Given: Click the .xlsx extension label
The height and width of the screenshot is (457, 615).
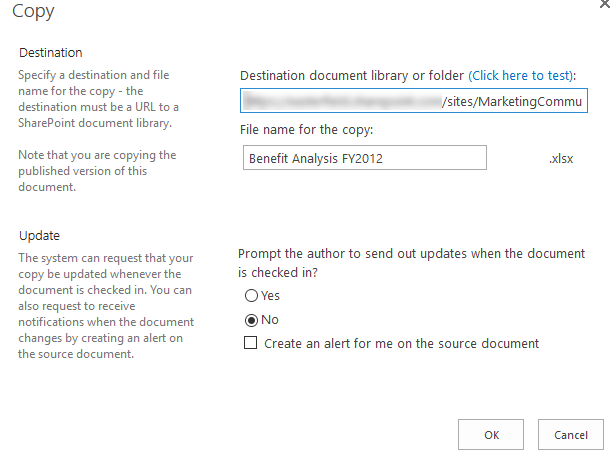Looking at the screenshot, I should 561,158.
